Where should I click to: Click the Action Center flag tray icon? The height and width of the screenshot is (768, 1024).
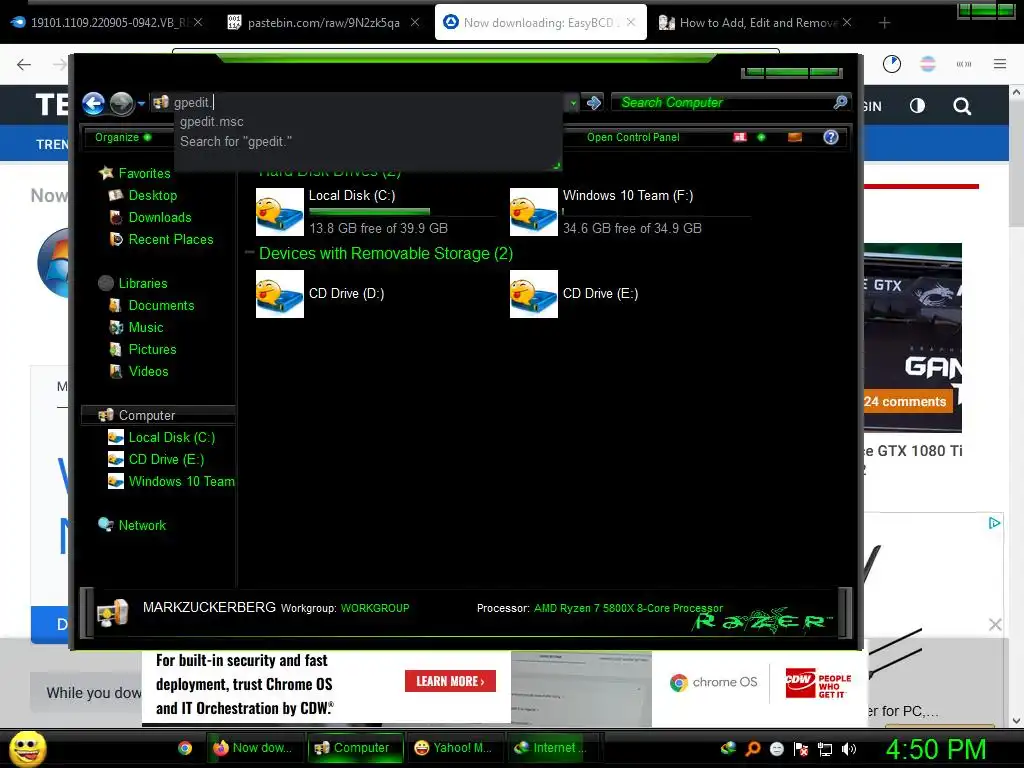(x=801, y=749)
